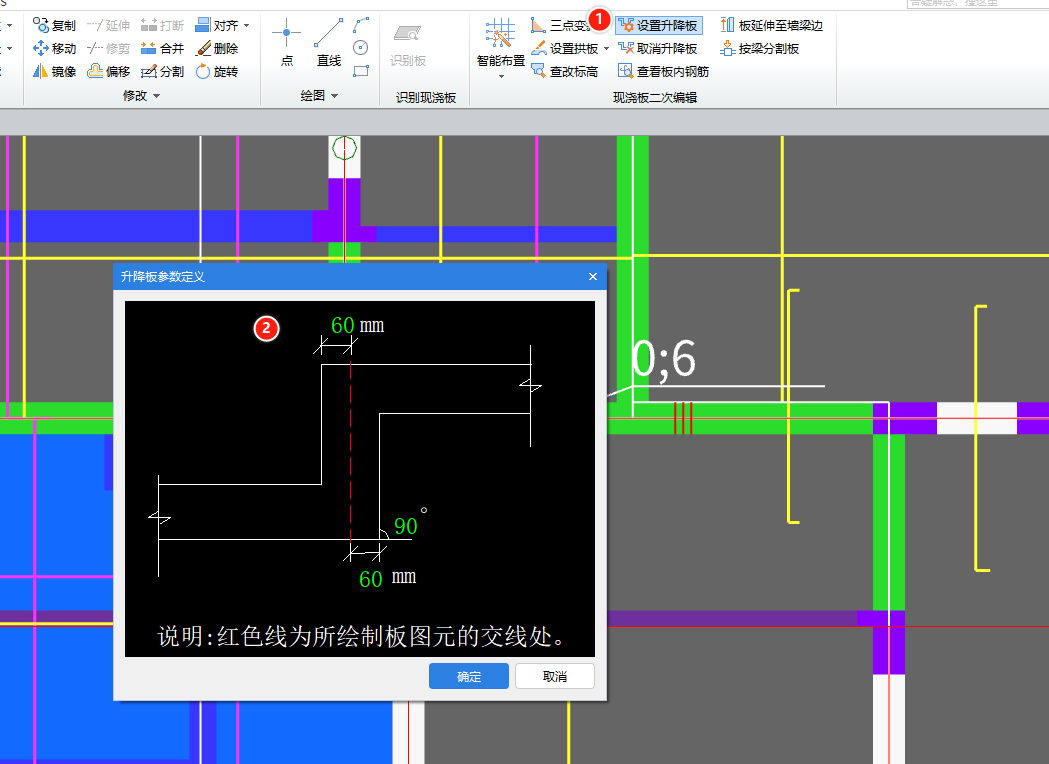This screenshot has width=1049, height=764.
Task: Click the 对齐 align tool
Action: click(217, 25)
